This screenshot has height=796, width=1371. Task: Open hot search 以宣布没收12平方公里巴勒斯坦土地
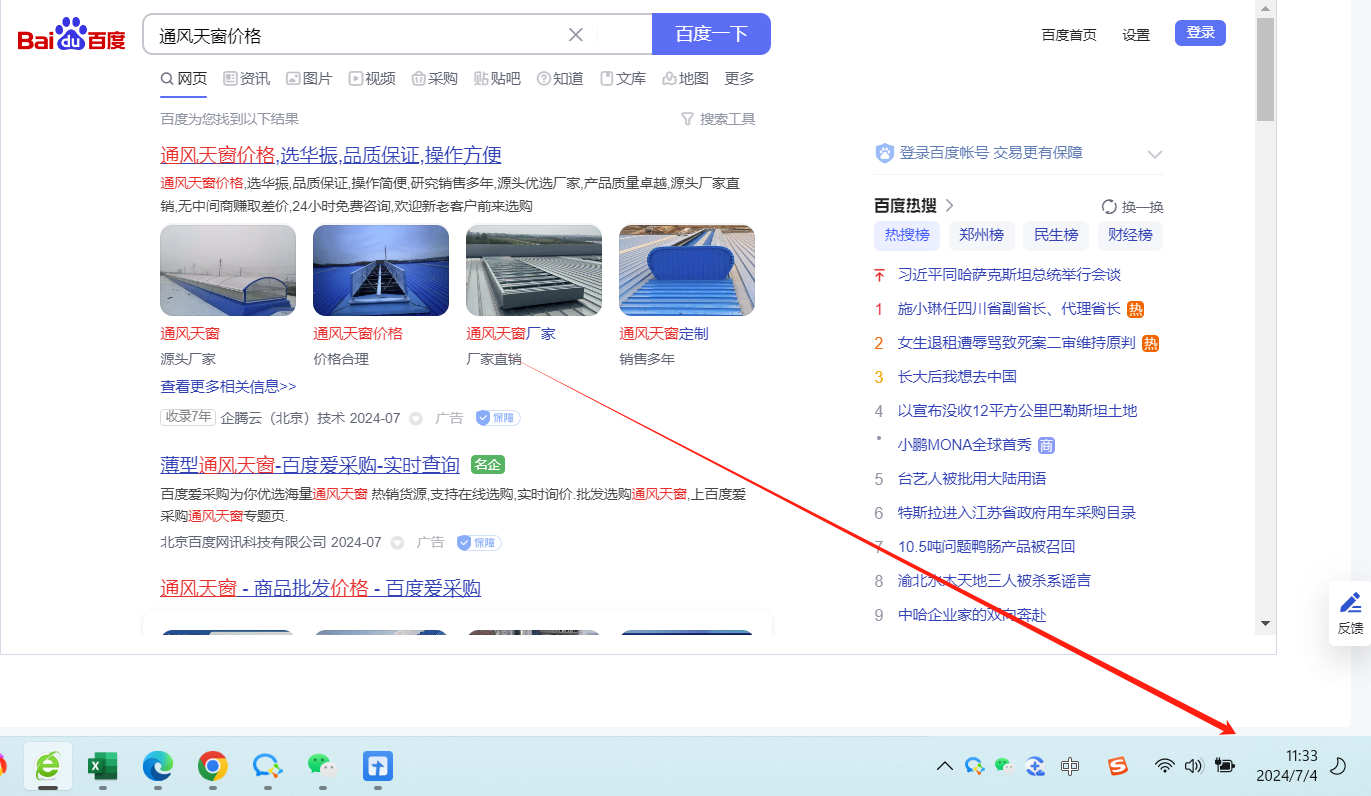[1018, 411]
